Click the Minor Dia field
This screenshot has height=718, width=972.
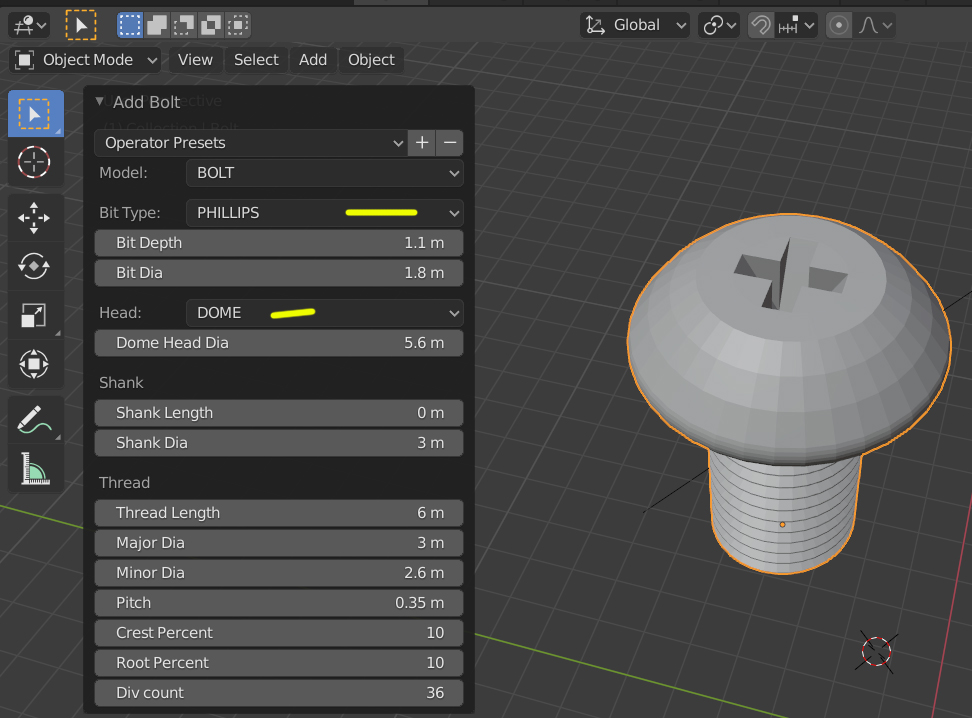click(x=279, y=573)
